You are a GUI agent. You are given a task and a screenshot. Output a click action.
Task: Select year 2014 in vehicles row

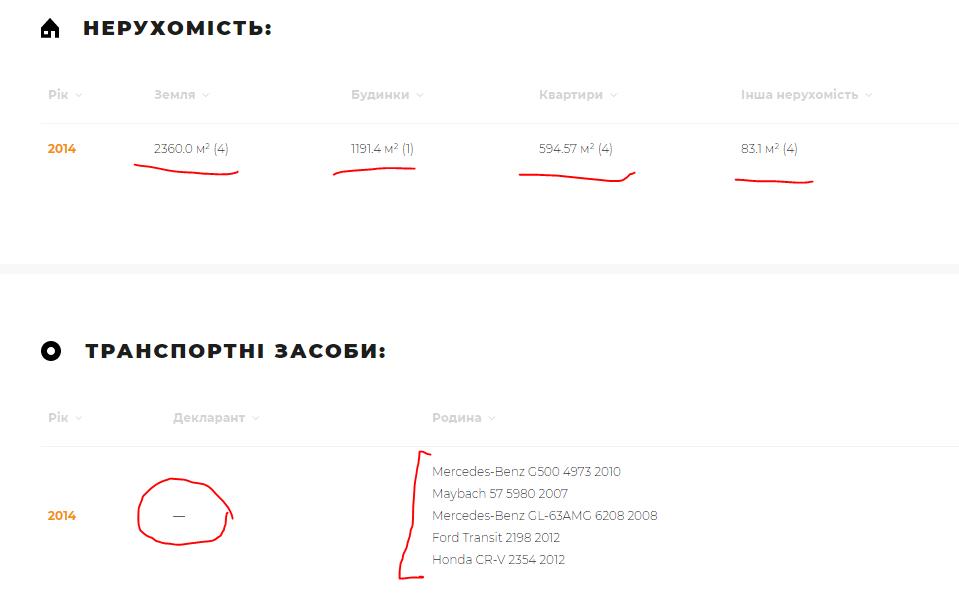pos(62,516)
